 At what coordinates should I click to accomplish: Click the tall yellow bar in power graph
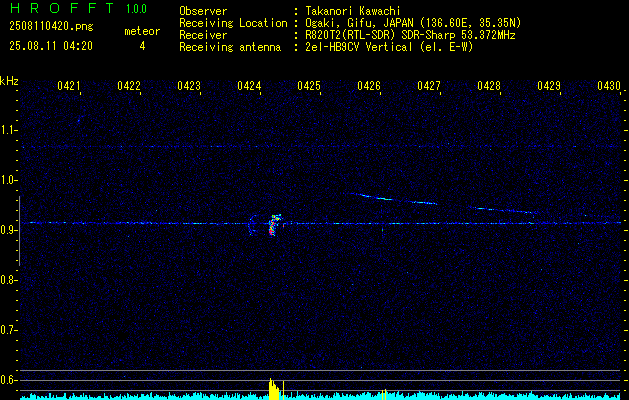pos(274,389)
